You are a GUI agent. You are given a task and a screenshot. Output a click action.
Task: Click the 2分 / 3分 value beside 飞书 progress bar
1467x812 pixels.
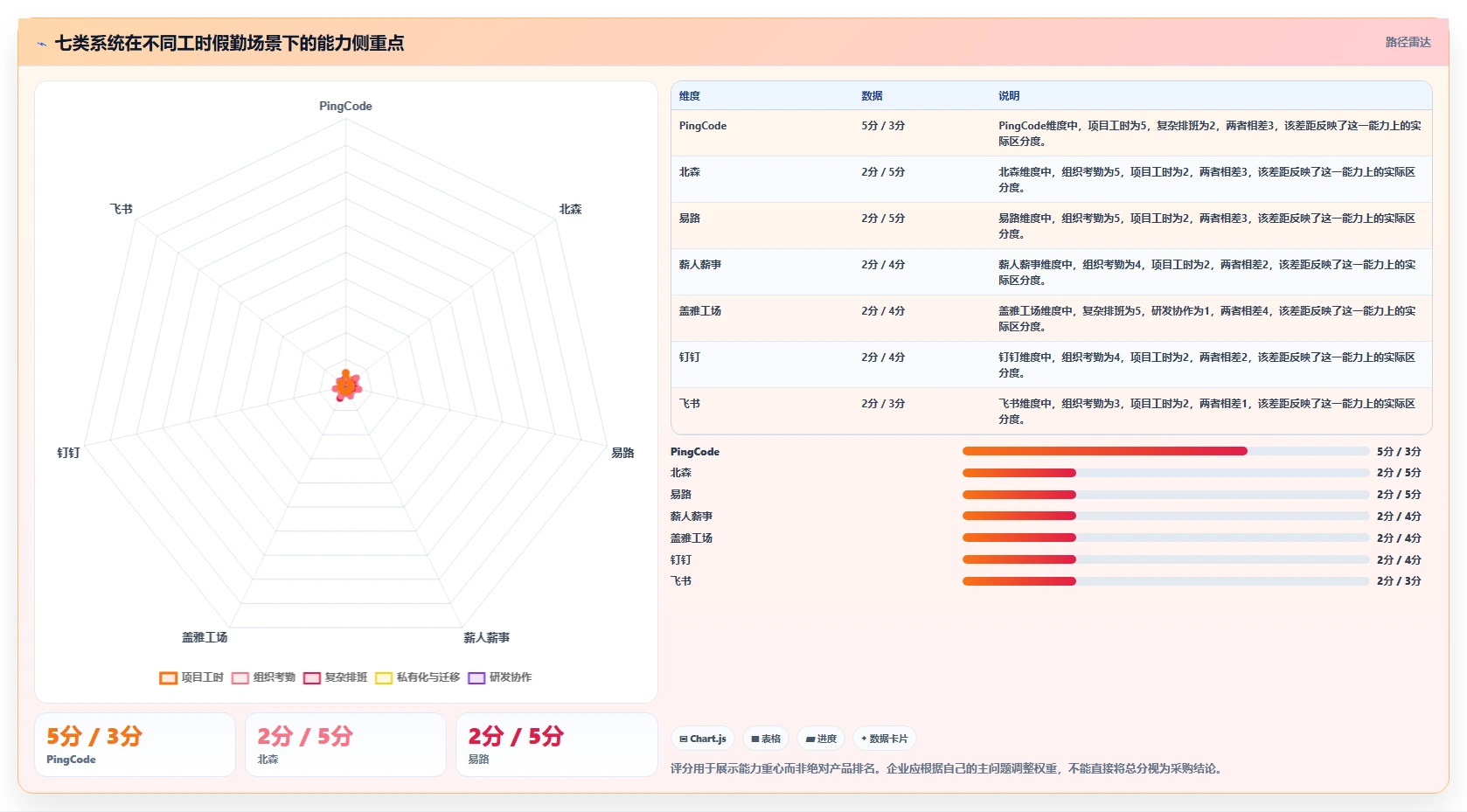[x=1399, y=581]
